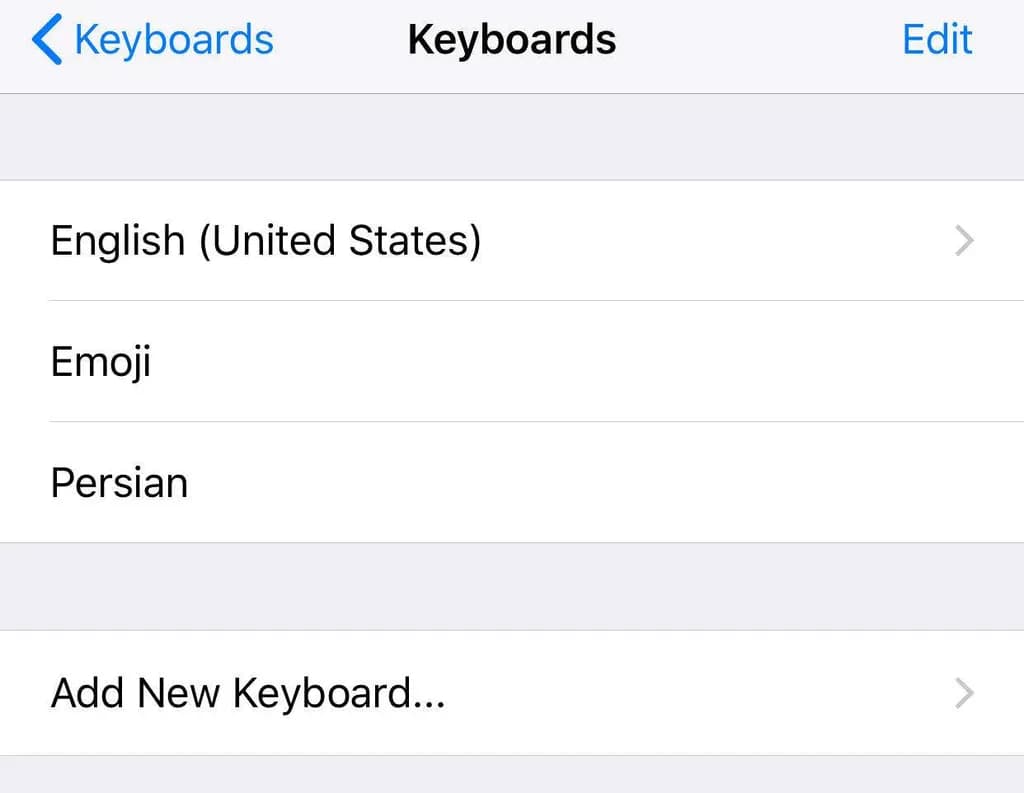Tap the blue back chevron arrow
This screenshot has width=1024, height=793.
[x=47, y=41]
